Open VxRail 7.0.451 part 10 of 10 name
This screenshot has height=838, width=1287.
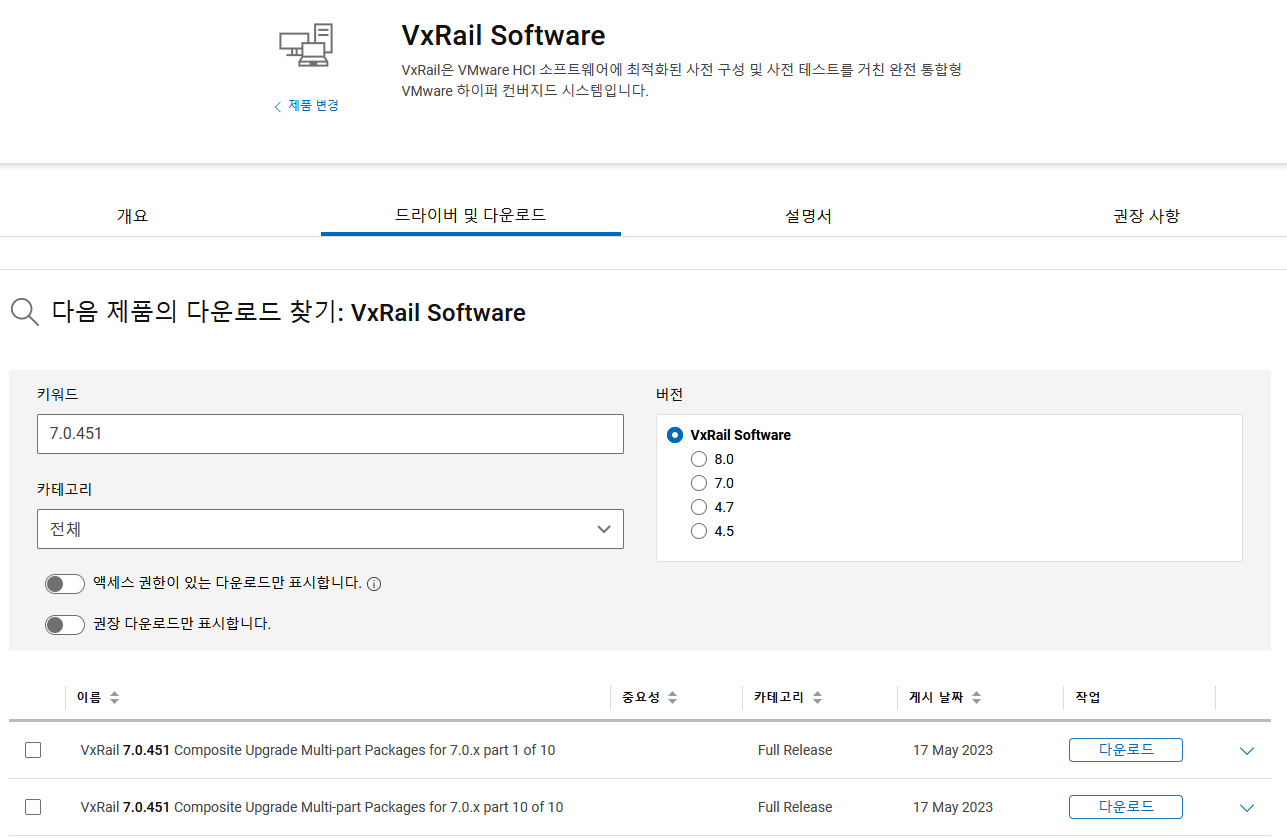pos(322,807)
